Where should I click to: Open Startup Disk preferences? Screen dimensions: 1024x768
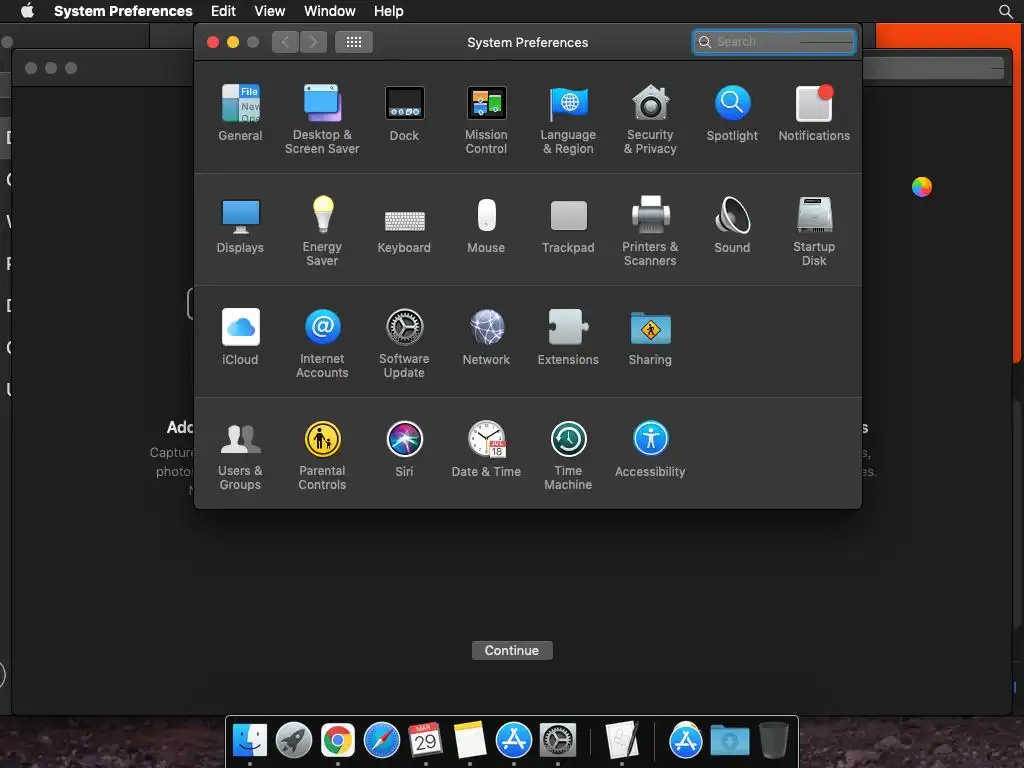pyautogui.click(x=814, y=231)
